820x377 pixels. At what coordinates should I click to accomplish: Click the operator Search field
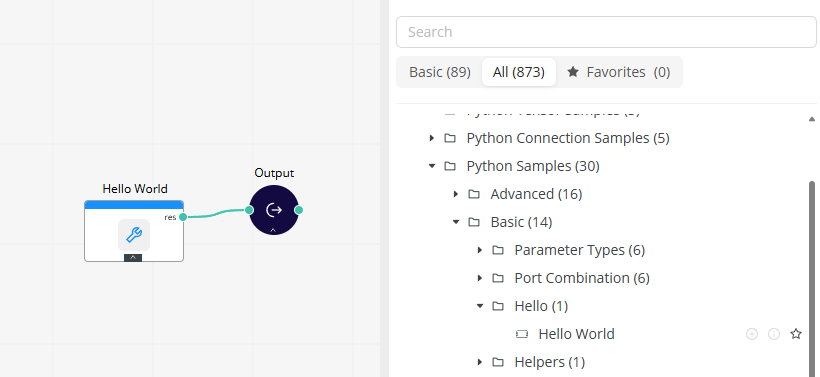pos(606,32)
